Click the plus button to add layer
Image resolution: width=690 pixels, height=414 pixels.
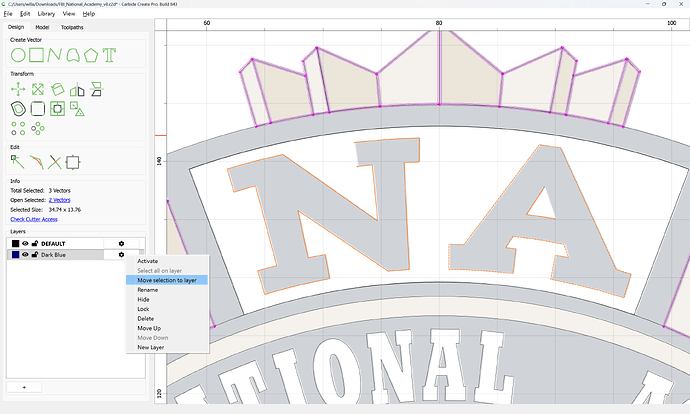tap(24, 387)
